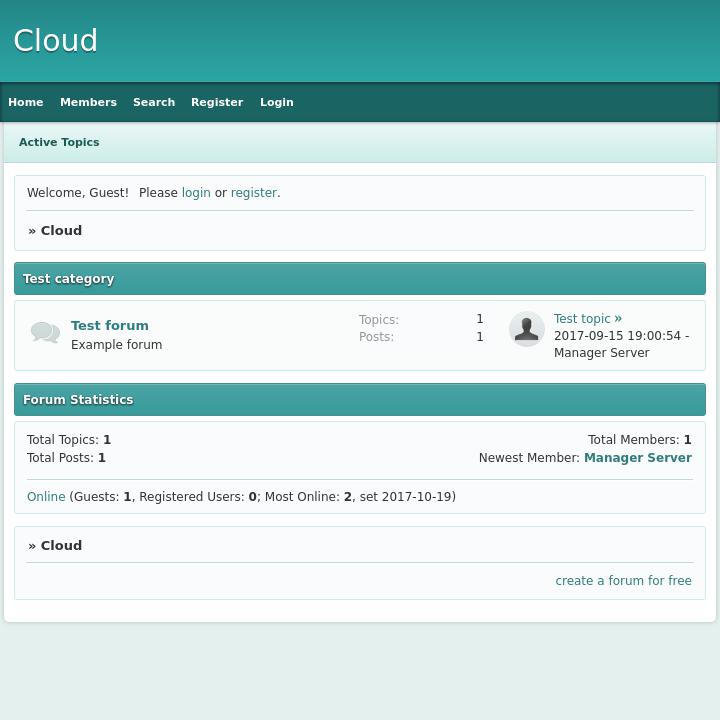720x720 pixels.
Task: Go to the Members page
Action: click(x=88, y=102)
